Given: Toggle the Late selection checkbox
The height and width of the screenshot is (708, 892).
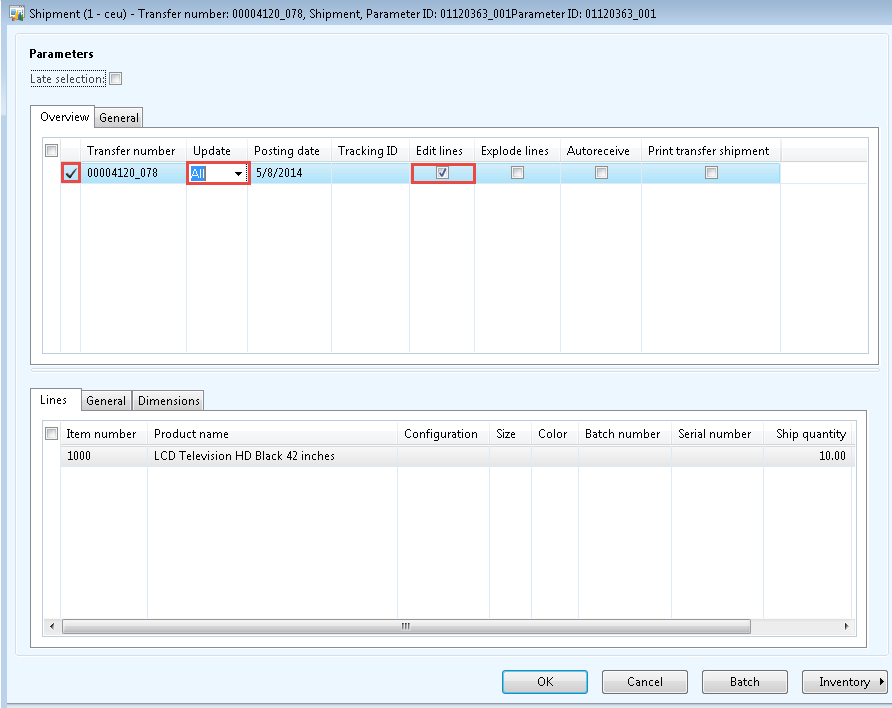Looking at the screenshot, I should 115,78.
